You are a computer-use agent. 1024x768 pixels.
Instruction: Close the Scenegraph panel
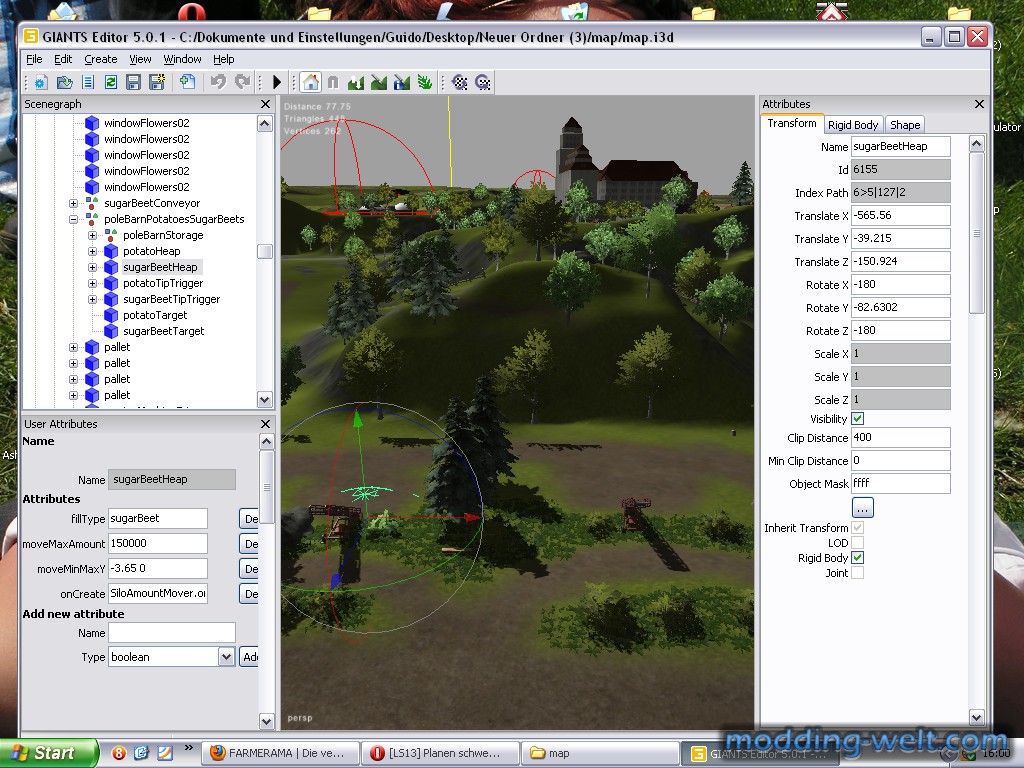(x=265, y=104)
